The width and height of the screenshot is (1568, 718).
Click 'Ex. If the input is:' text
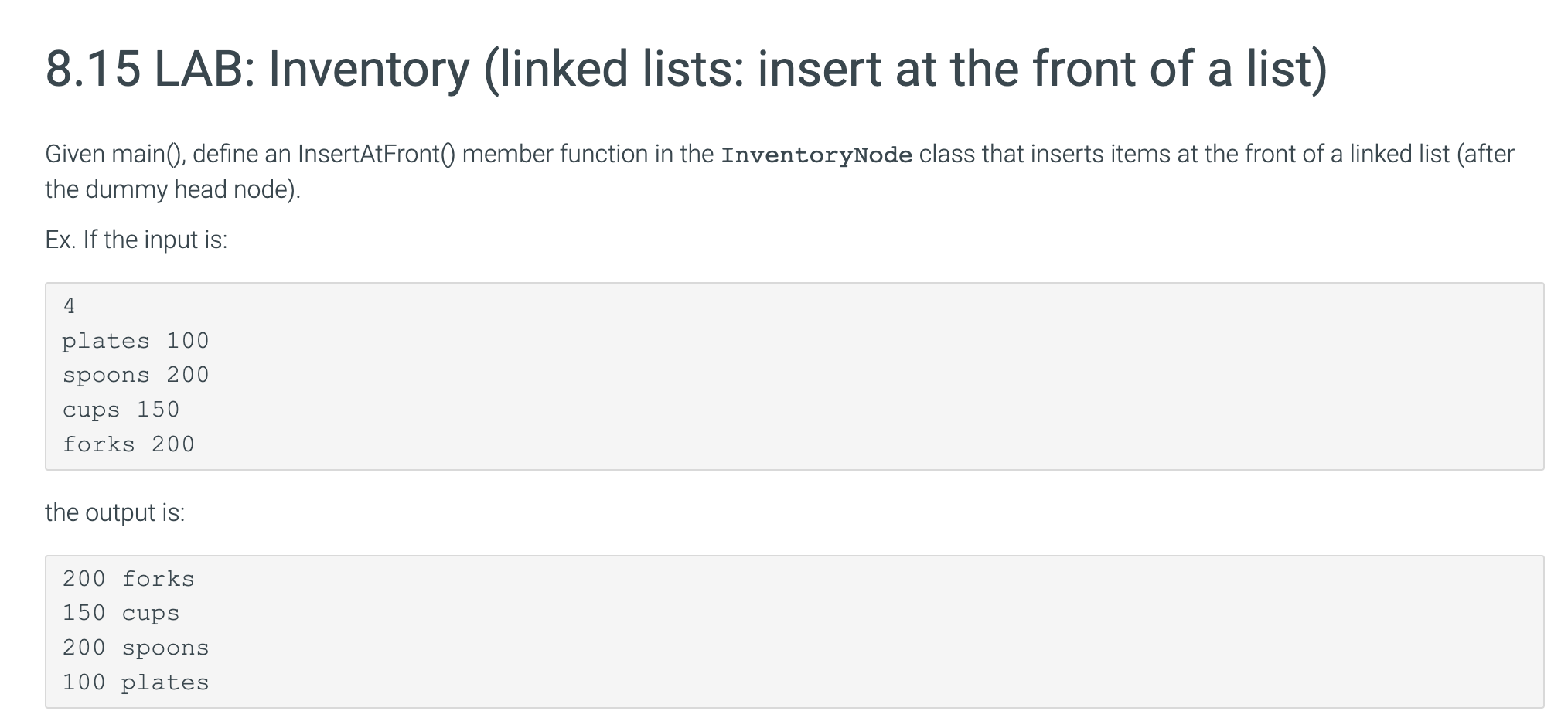point(136,240)
